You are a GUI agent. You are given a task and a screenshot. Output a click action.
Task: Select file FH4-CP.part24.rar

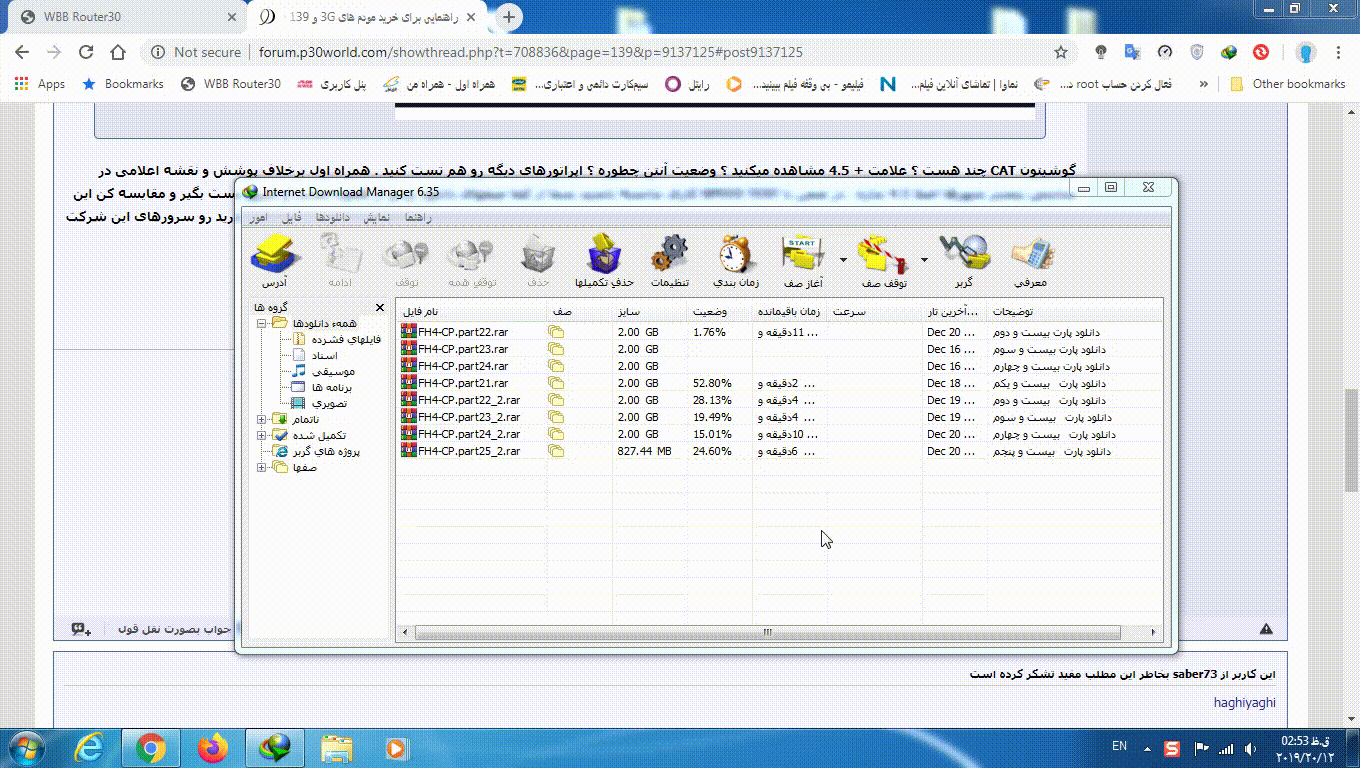[x=463, y=366]
